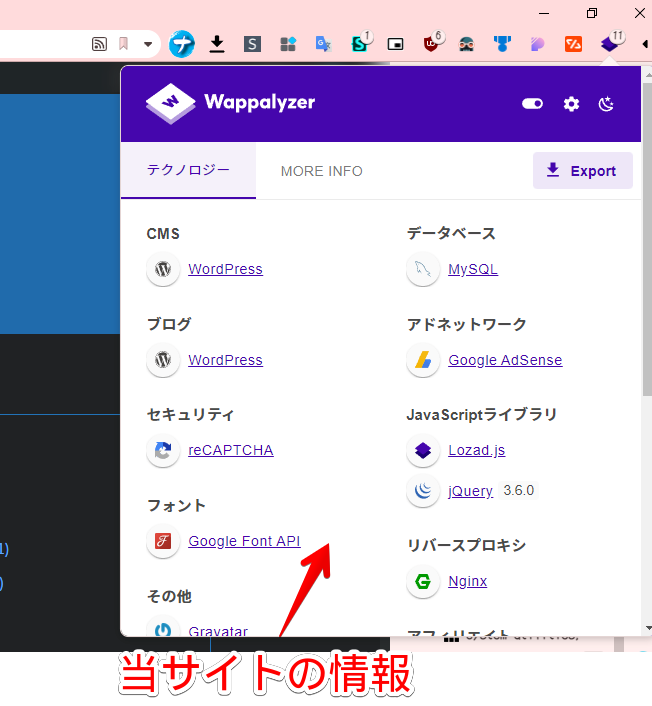
Task: Open the Google Font API link
Action: [x=244, y=541]
